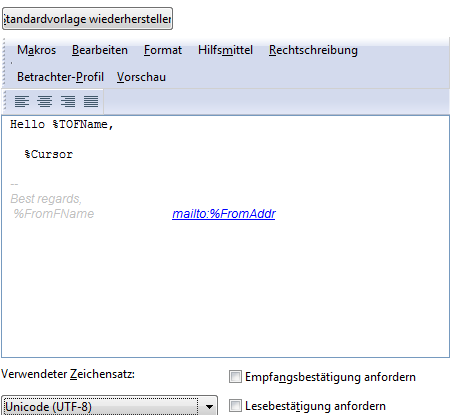Place cursor at the %Cursor macro line
The width and height of the screenshot is (452, 415).
[49, 154]
